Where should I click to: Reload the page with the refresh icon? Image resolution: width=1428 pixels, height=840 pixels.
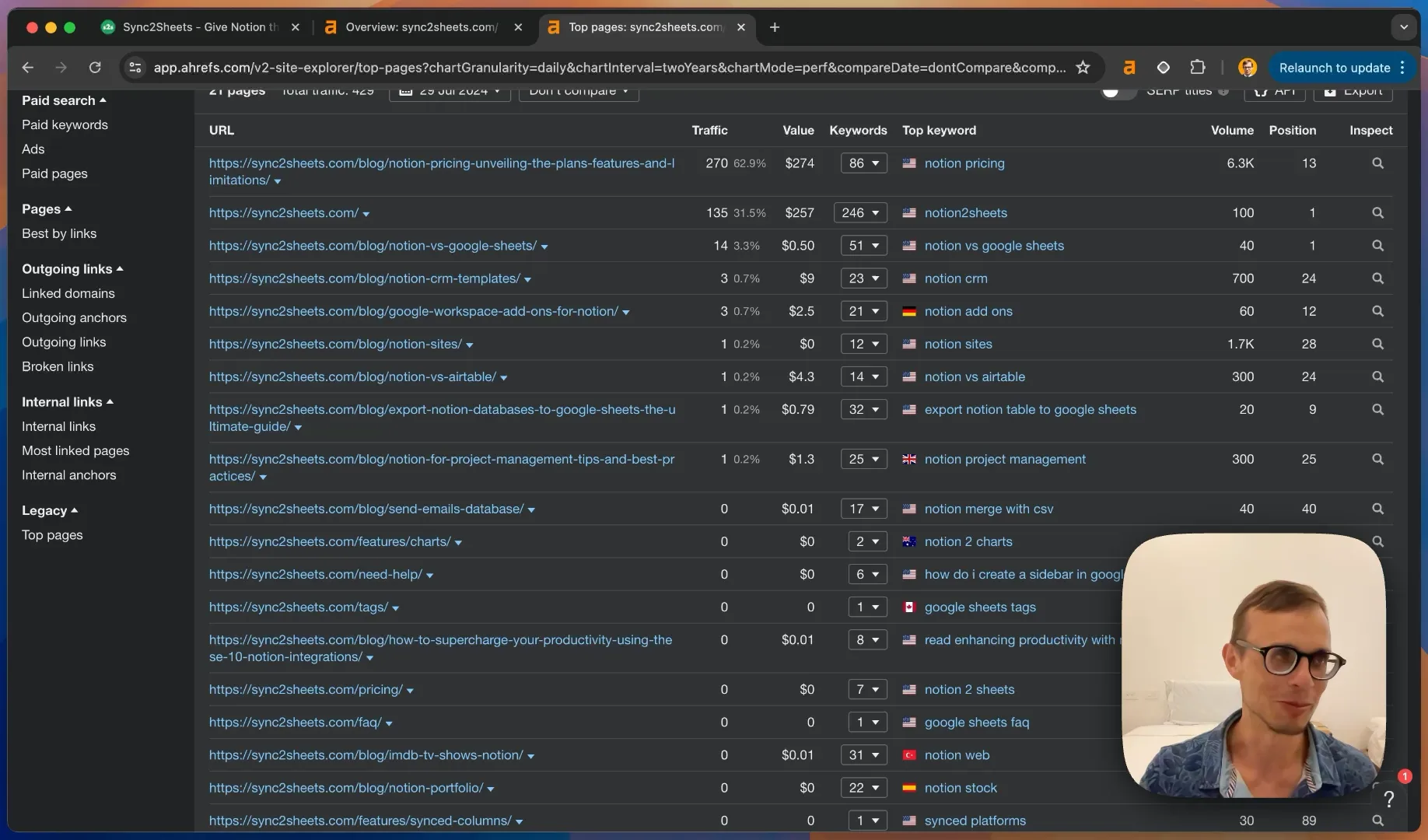[x=95, y=68]
